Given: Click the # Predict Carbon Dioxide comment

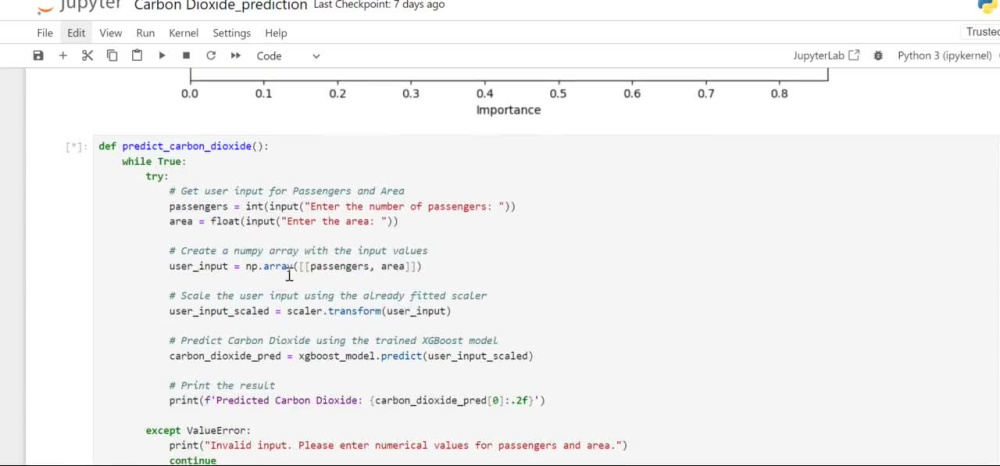Looking at the screenshot, I should pos(333,340).
